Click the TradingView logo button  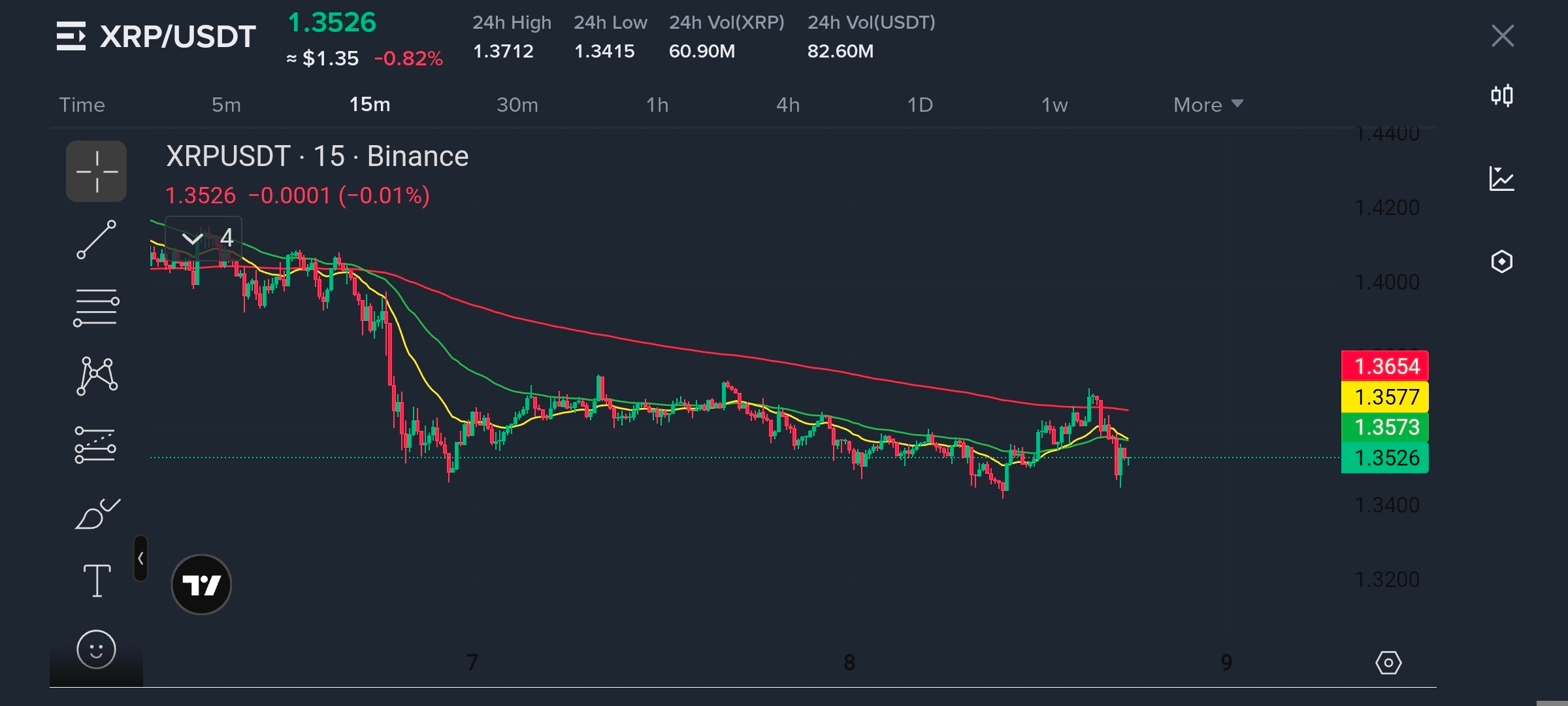pos(201,584)
